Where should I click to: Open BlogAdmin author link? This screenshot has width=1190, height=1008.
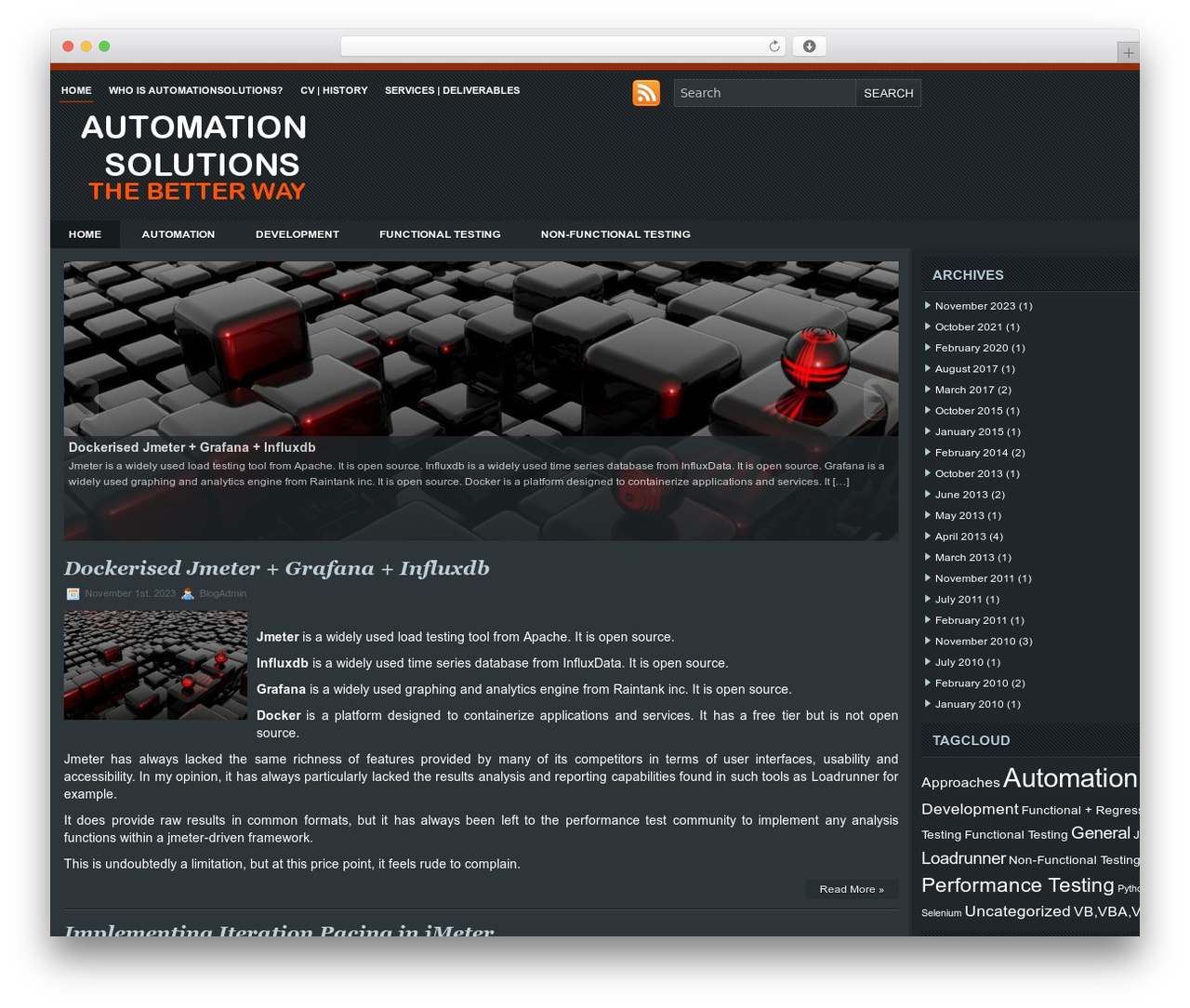pos(223,593)
